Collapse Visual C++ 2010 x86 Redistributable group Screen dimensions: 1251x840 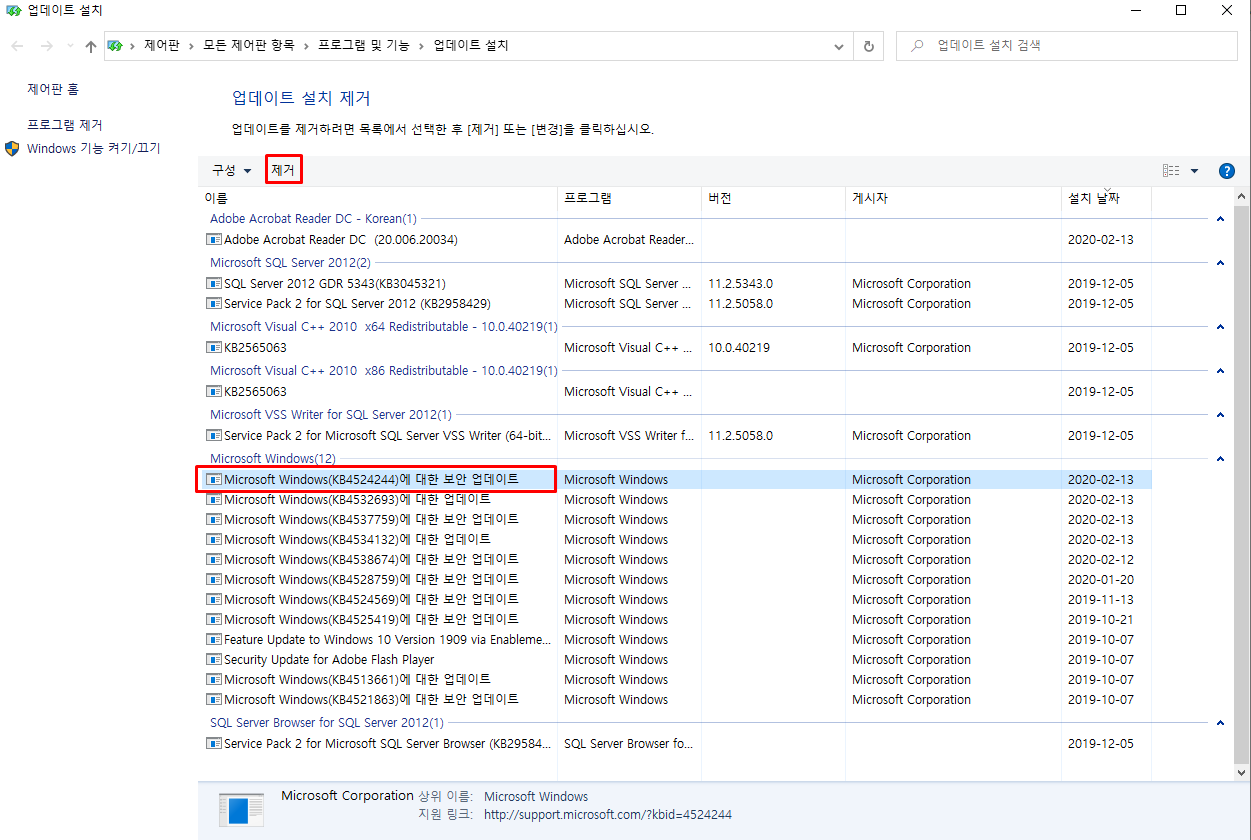(1220, 371)
